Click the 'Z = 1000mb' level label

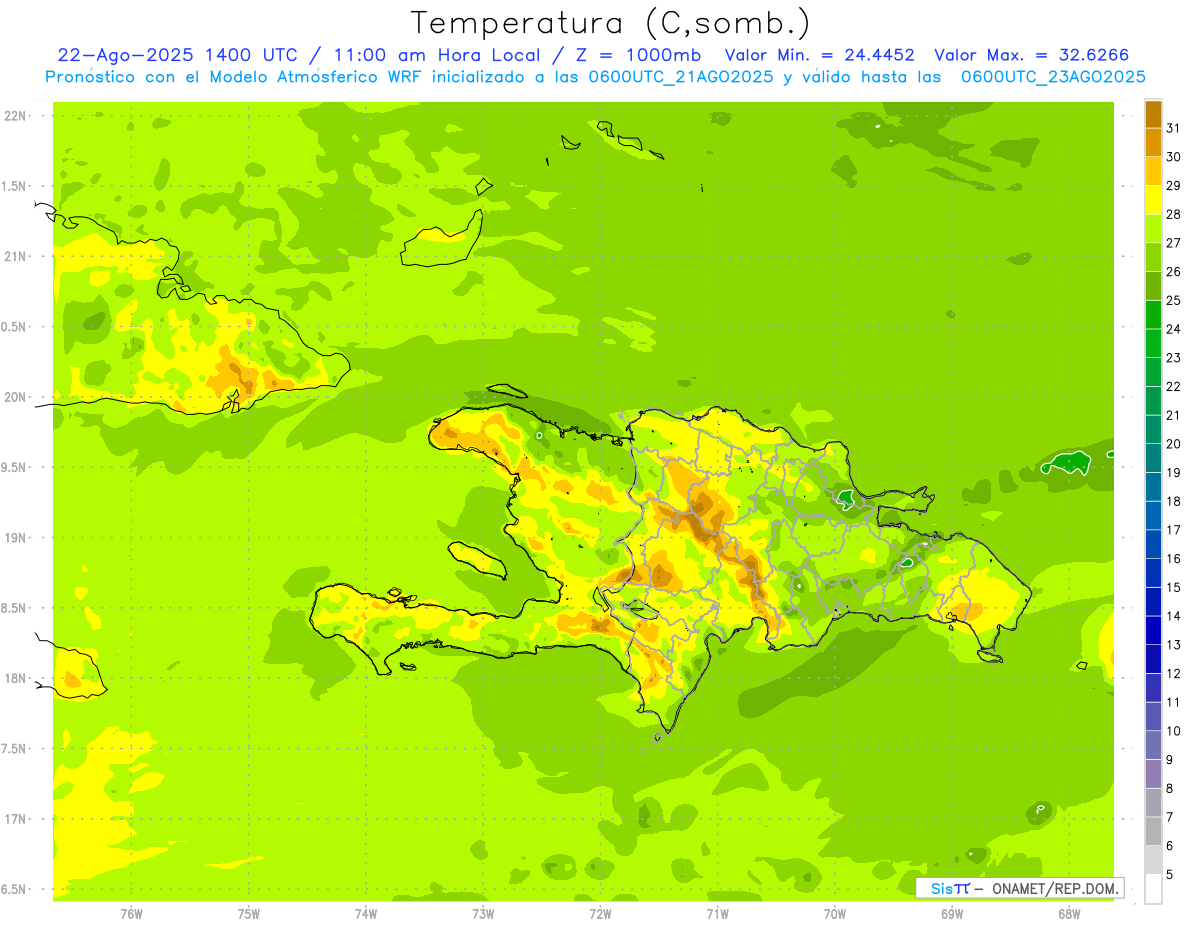[x=637, y=55]
